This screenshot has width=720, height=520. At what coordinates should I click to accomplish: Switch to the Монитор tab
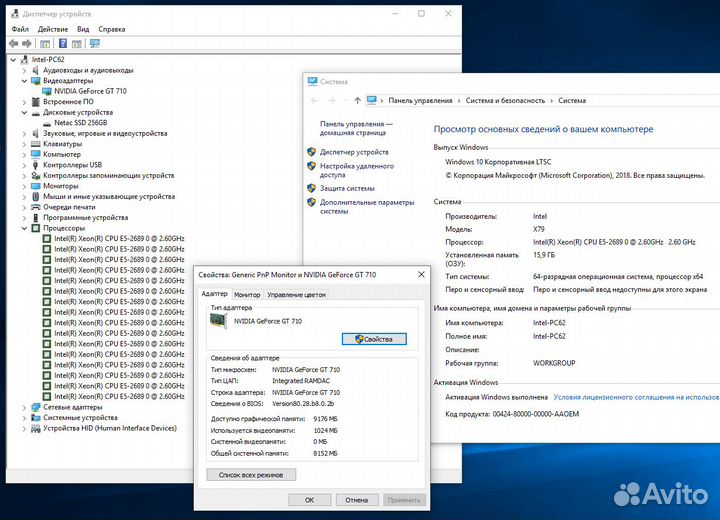coord(247,295)
